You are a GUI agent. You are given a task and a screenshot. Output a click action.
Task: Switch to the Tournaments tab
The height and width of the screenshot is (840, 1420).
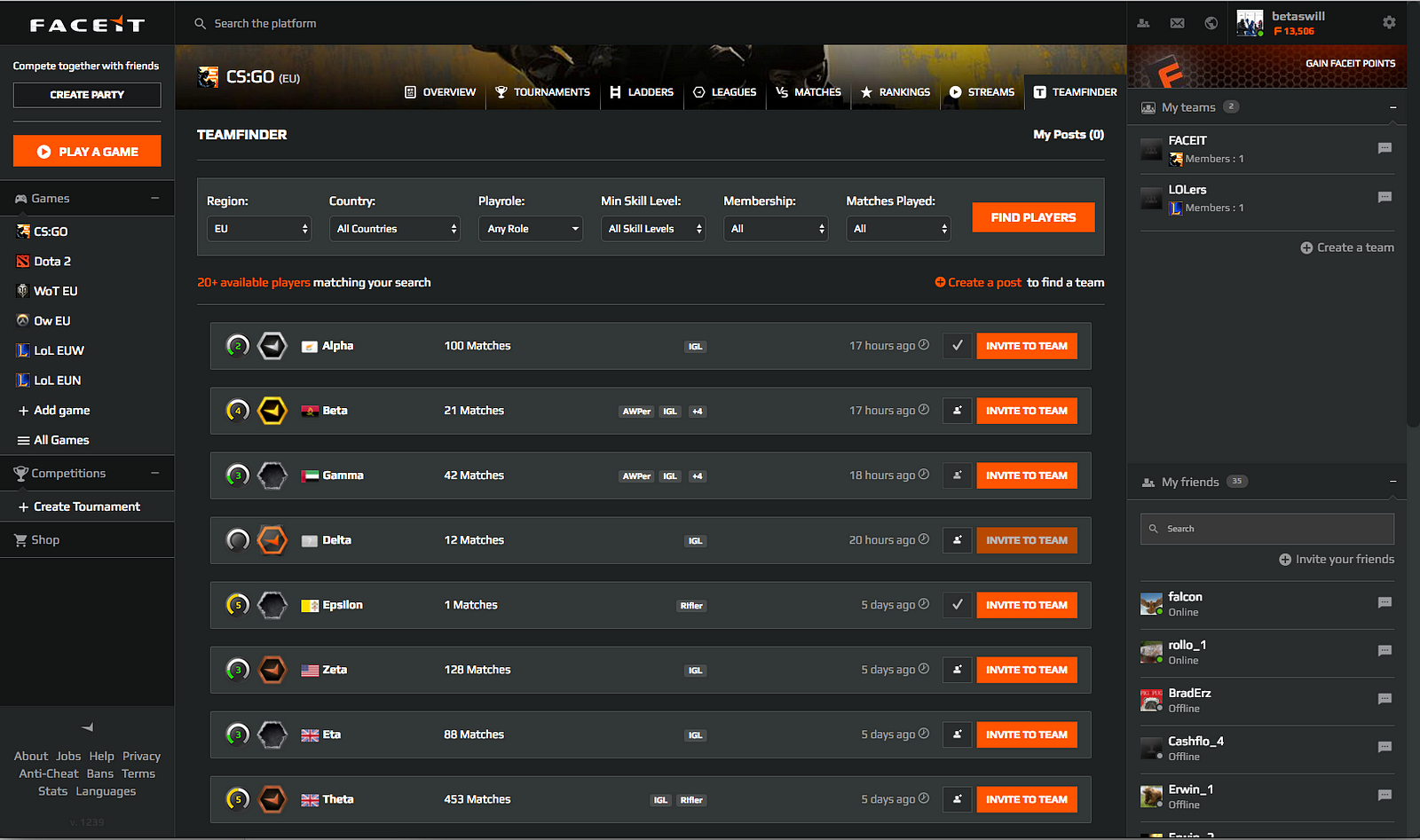pos(542,92)
